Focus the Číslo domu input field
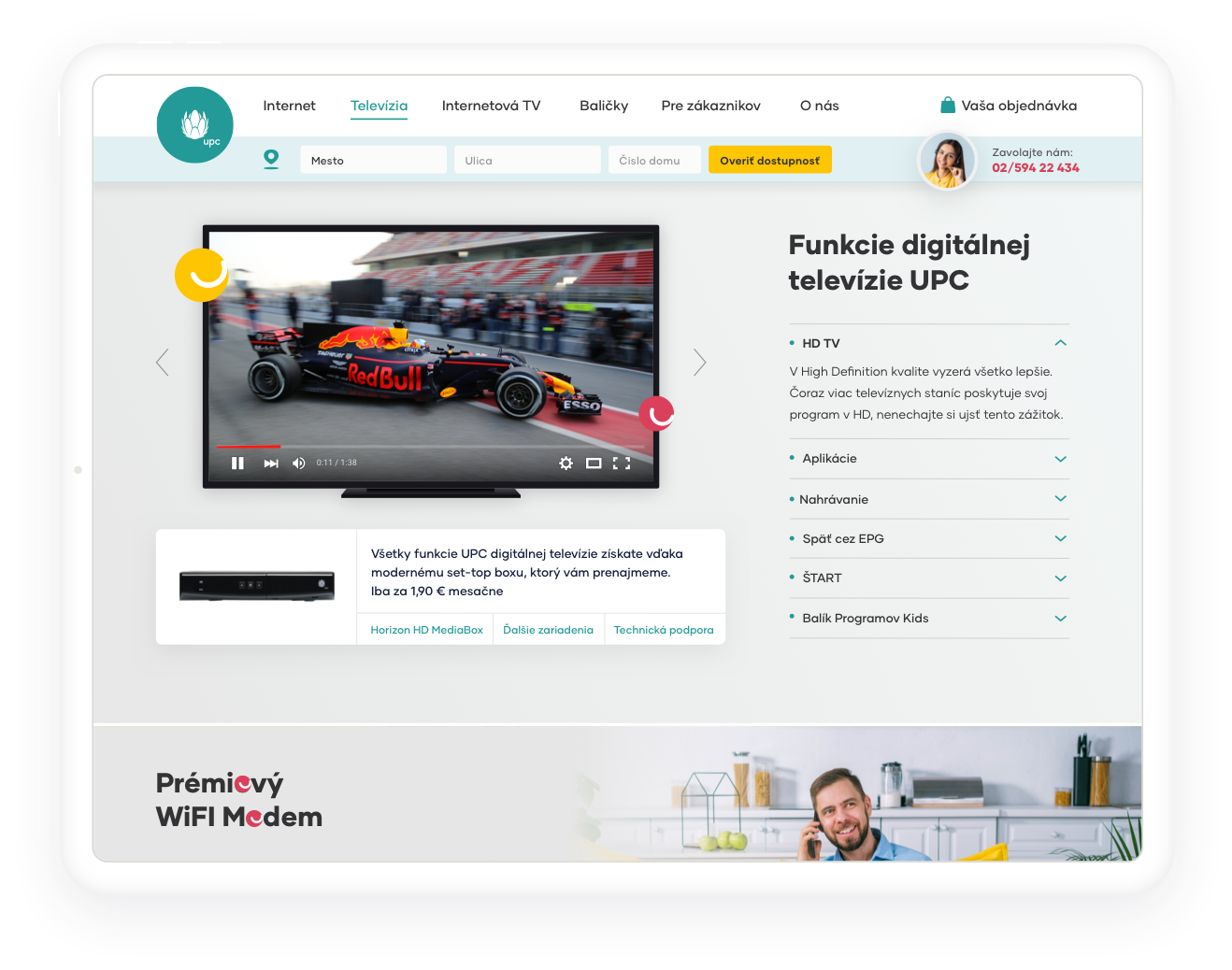Viewport: 1232px width, 970px height. coord(654,160)
